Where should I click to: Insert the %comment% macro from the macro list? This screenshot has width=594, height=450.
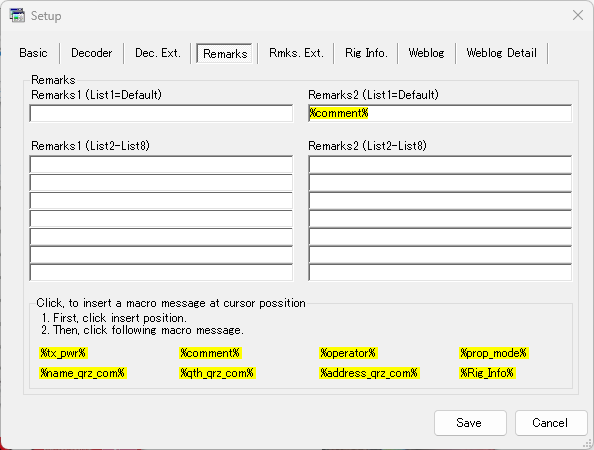(x=210, y=353)
